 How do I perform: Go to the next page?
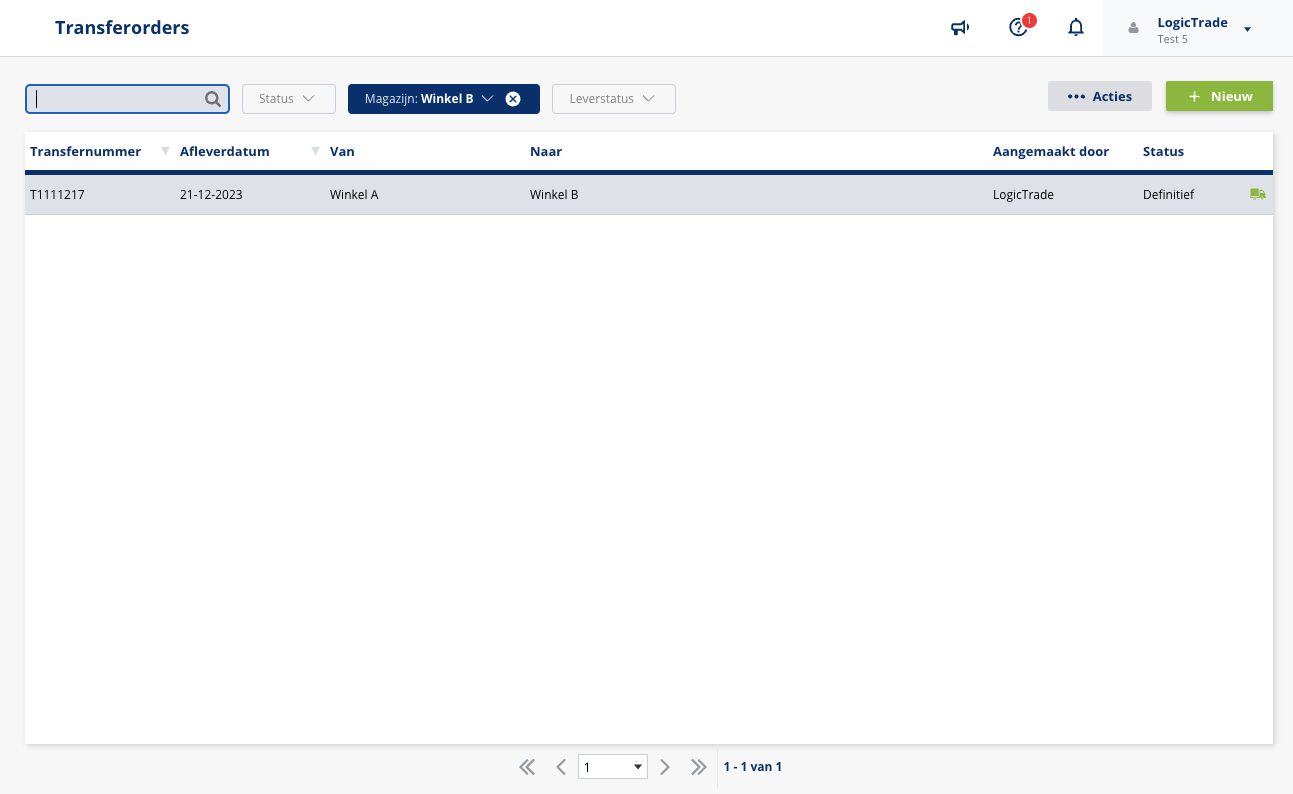[x=665, y=767]
